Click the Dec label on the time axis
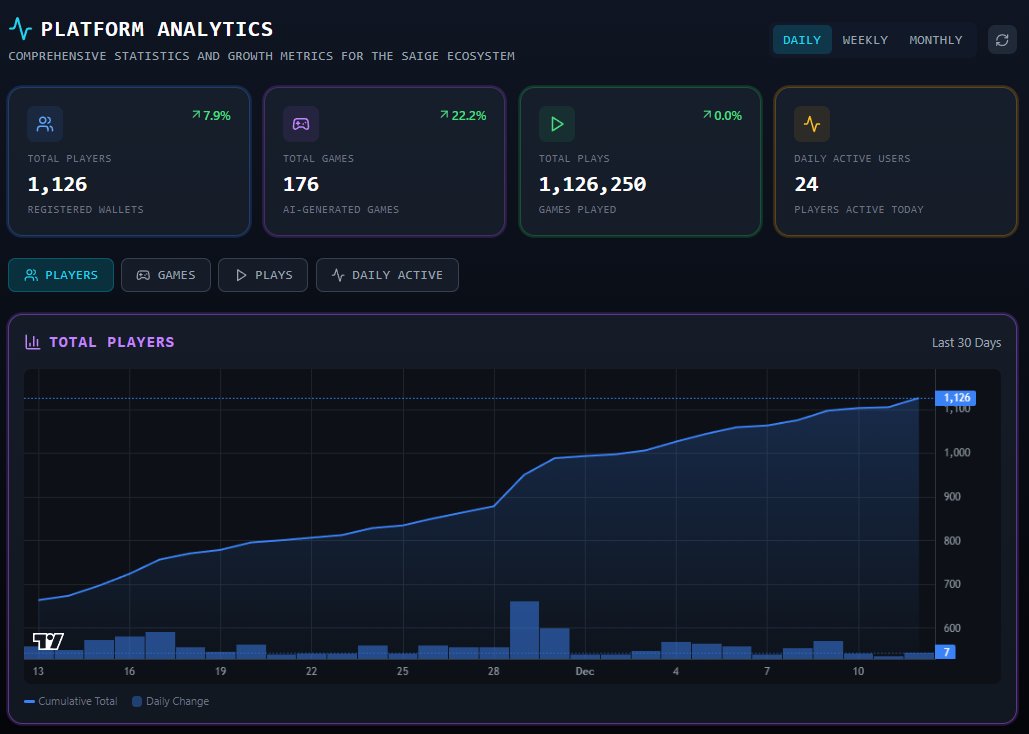1029x734 pixels. [x=585, y=671]
